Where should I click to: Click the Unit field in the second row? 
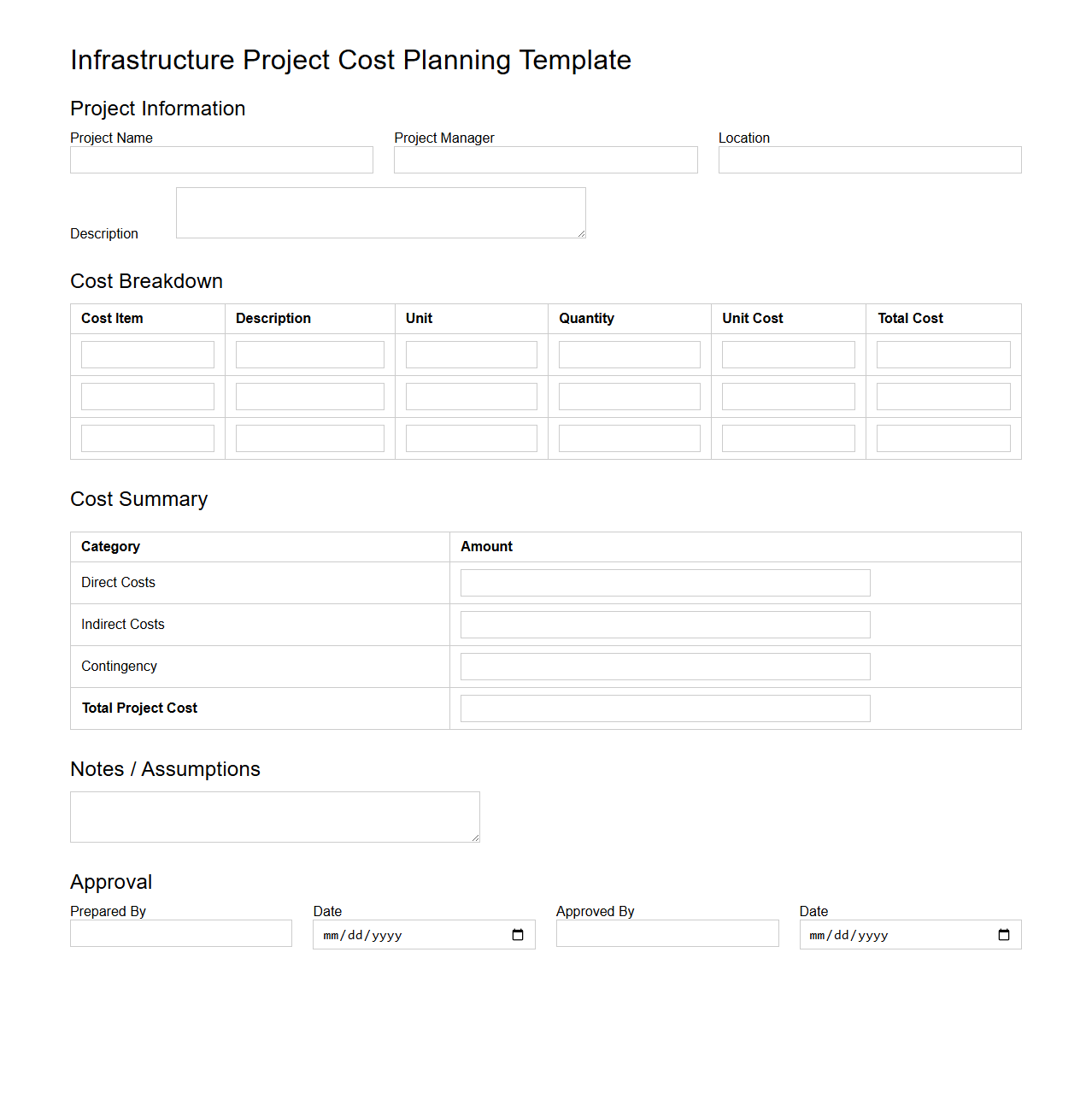click(470, 396)
